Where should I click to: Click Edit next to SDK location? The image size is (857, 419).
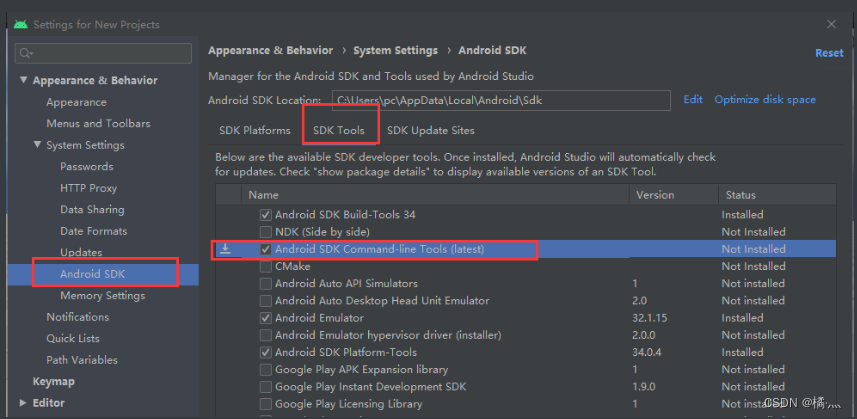[693, 99]
